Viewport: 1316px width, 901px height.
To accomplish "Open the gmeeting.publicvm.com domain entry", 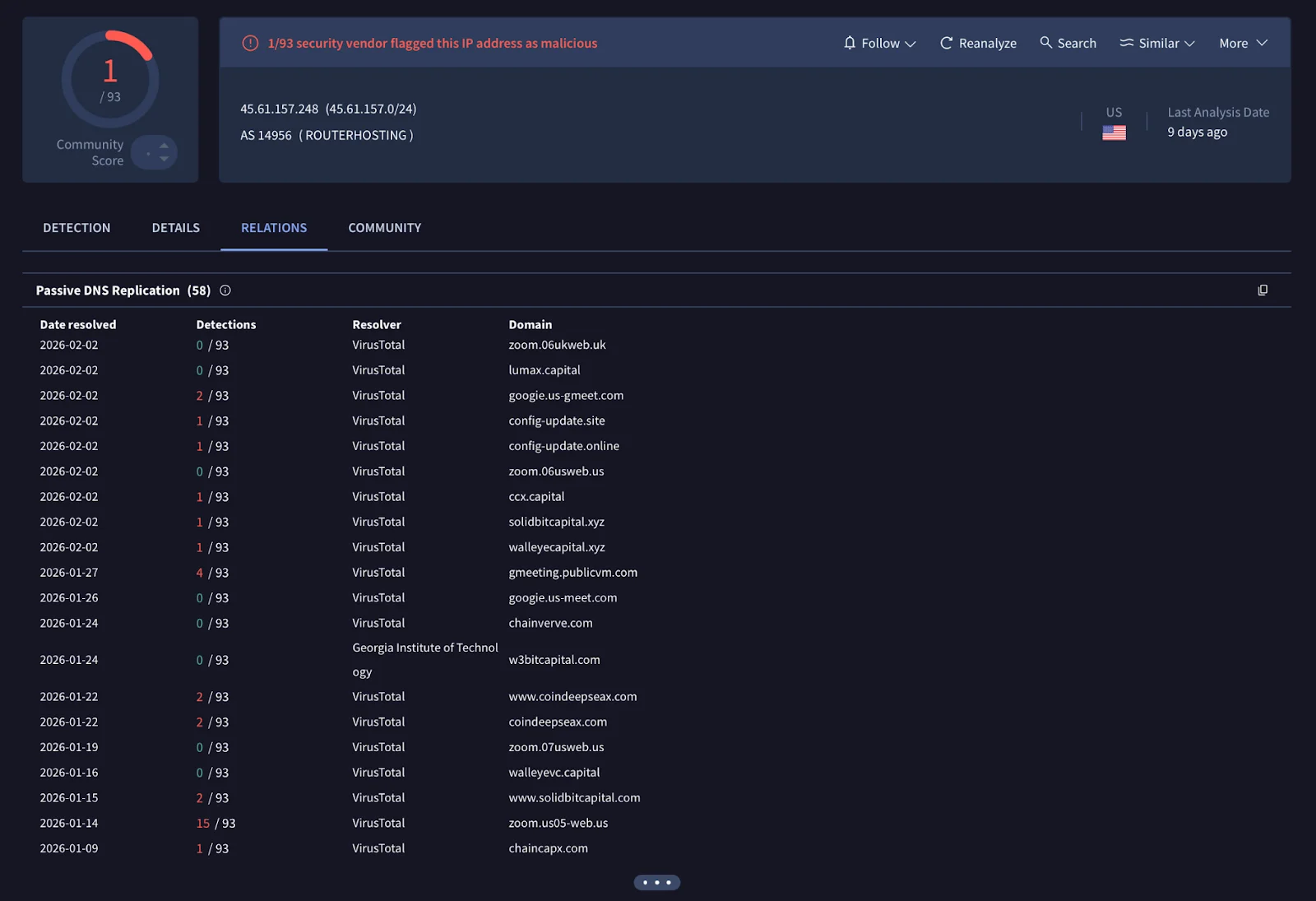I will [x=573, y=572].
